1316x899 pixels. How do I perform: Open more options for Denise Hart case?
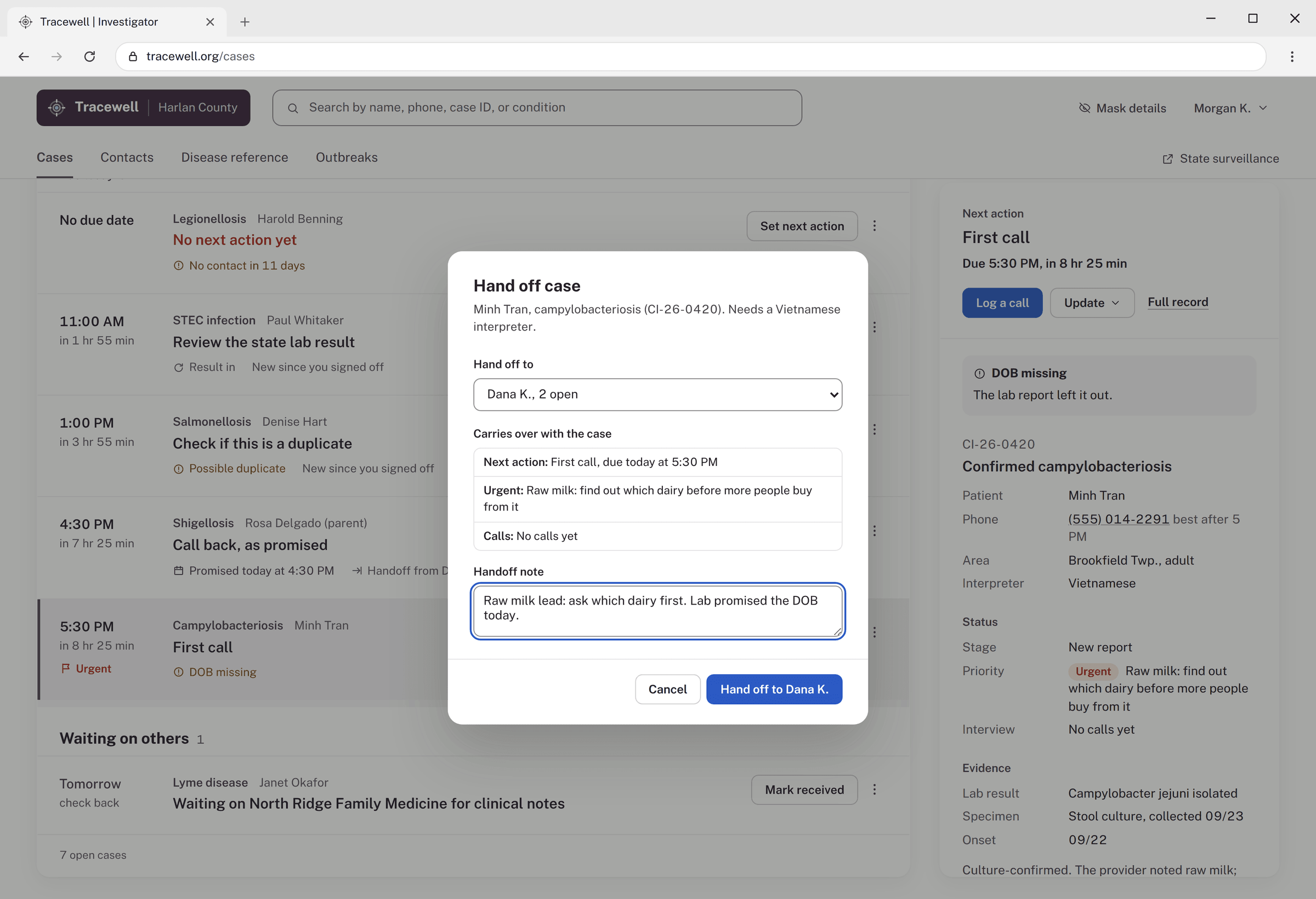click(874, 429)
